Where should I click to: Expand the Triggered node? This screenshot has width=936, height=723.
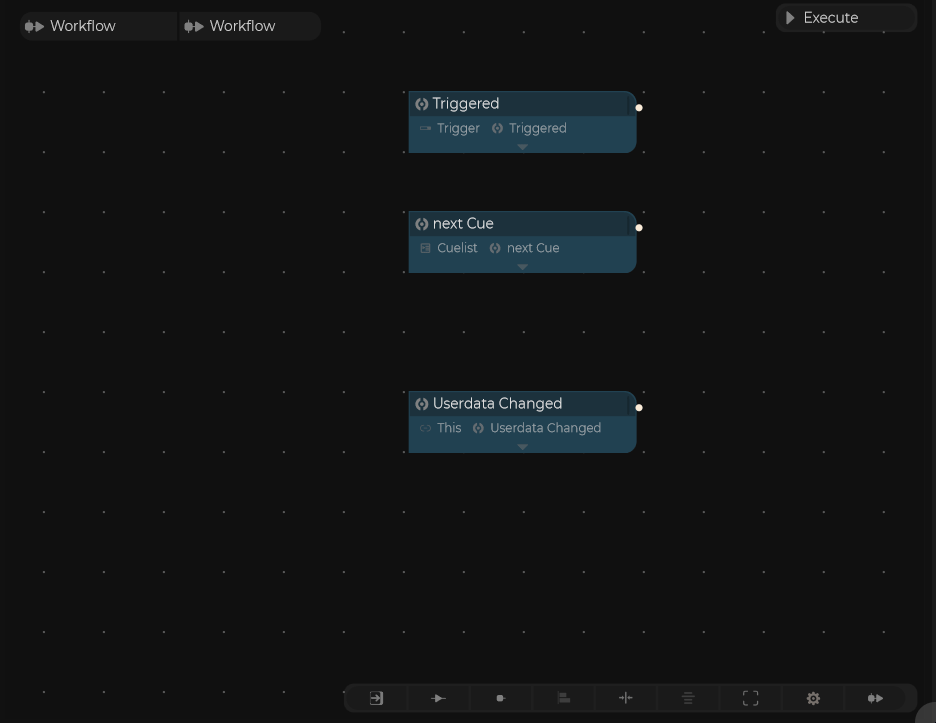click(522, 147)
